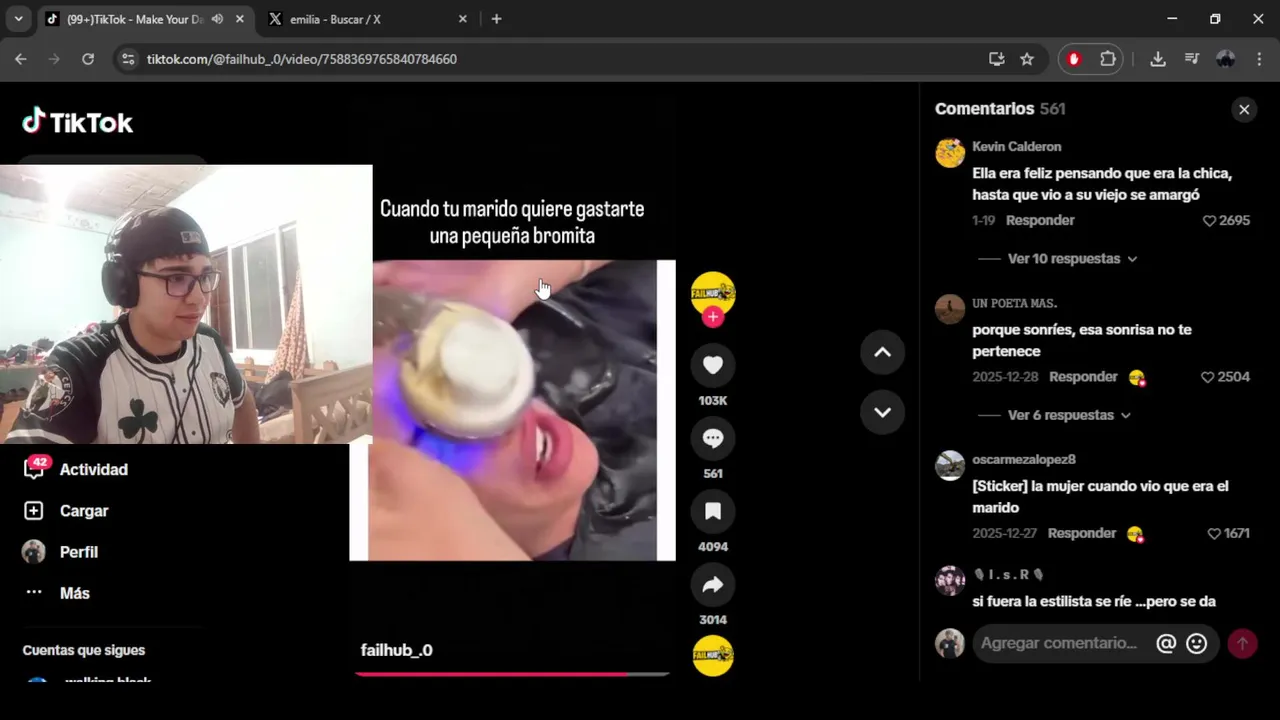Click the TikTok logo
This screenshot has width=1280, height=720.
tap(78, 122)
